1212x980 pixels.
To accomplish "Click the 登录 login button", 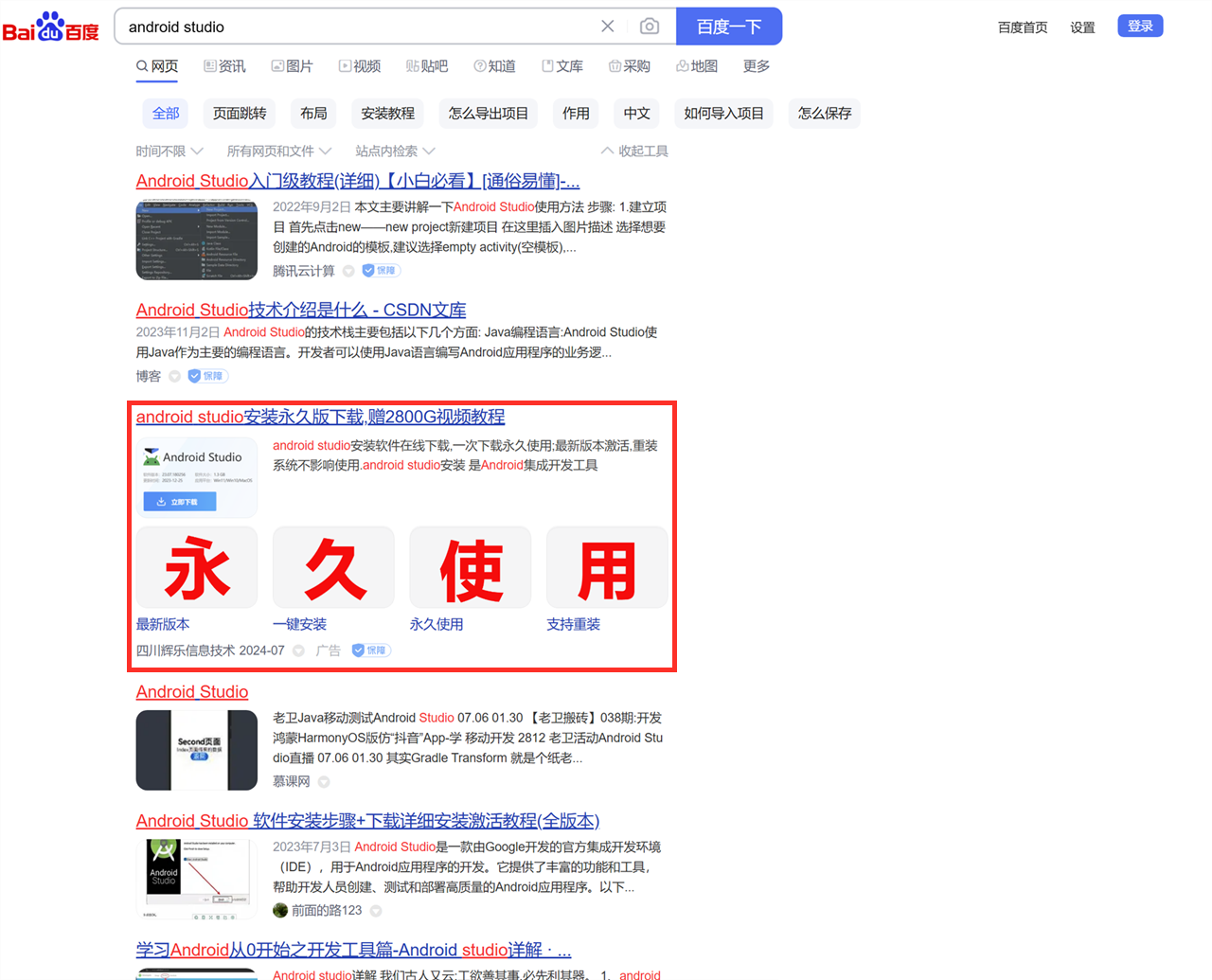I will (x=1140, y=26).
